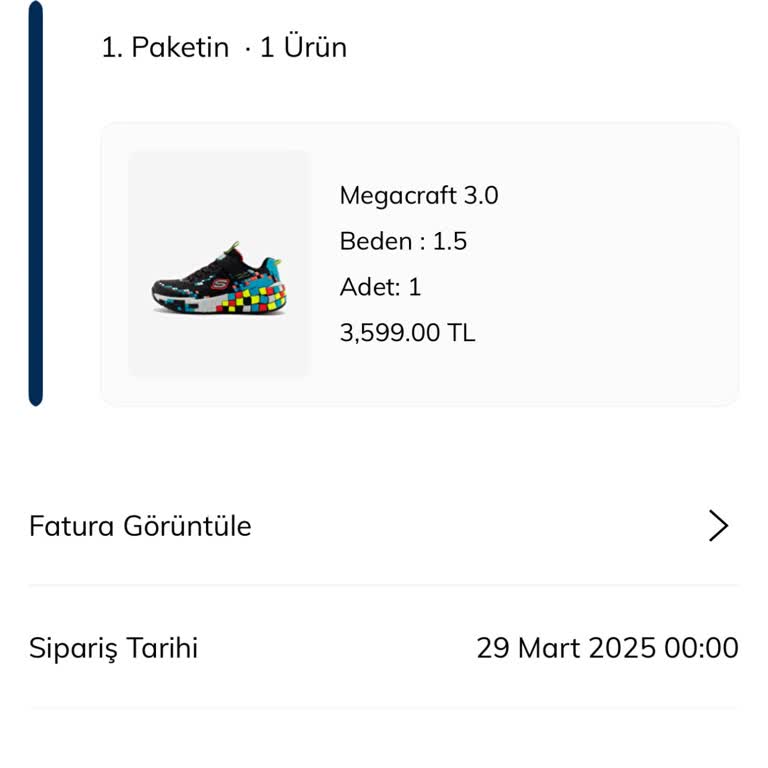768x768 pixels.
Task: Tap the blank area of the product card right of the price
Action: [x=610, y=333]
